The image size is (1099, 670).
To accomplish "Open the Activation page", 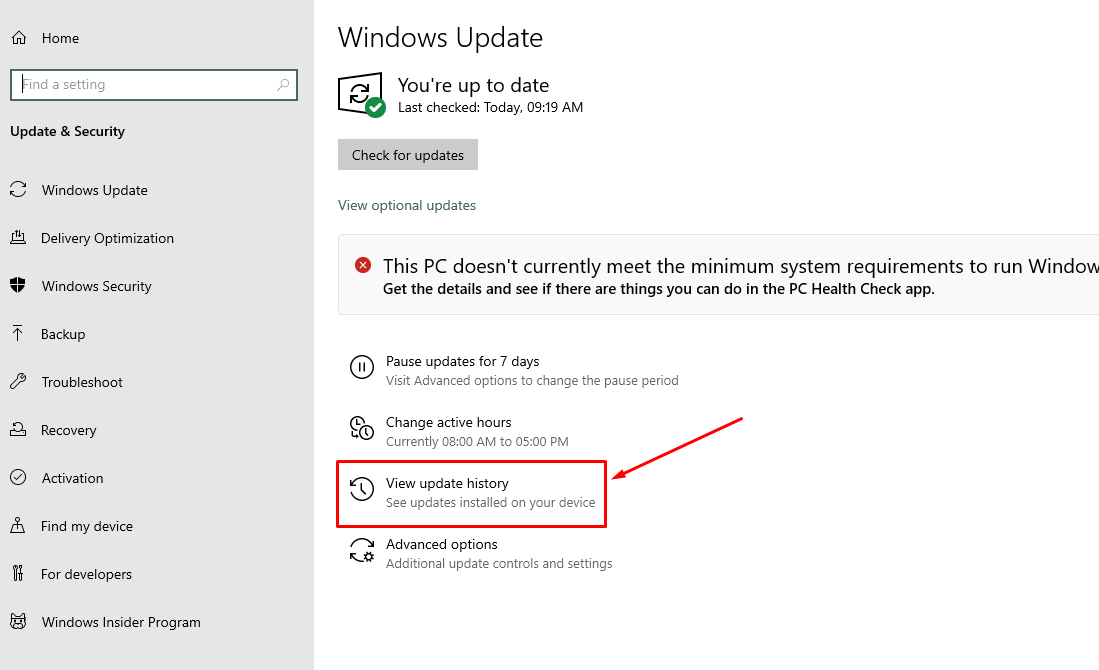I will pyautogui.click(x=72, y=479).
